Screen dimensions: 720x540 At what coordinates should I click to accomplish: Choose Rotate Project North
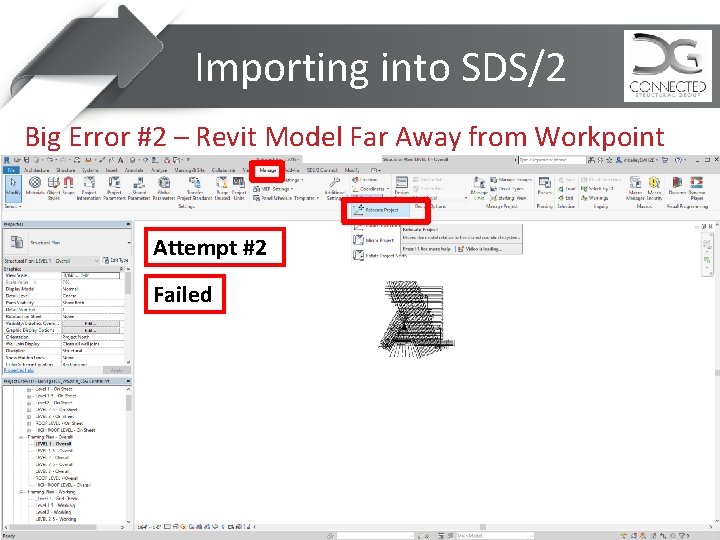pyautogui.click(x=379, y=255)
